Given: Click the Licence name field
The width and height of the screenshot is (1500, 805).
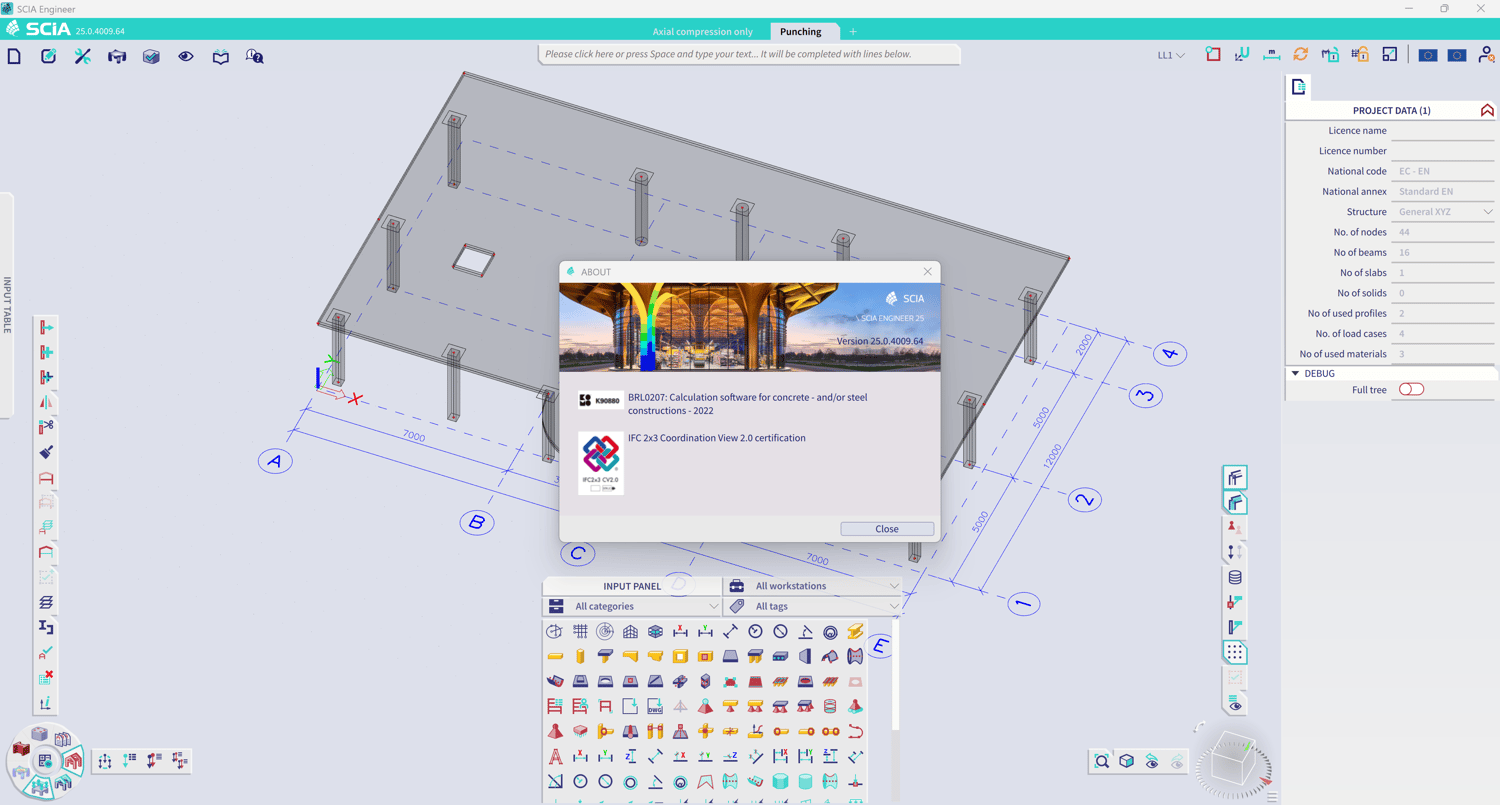Looking at the screenshot, I should 1444,130.
